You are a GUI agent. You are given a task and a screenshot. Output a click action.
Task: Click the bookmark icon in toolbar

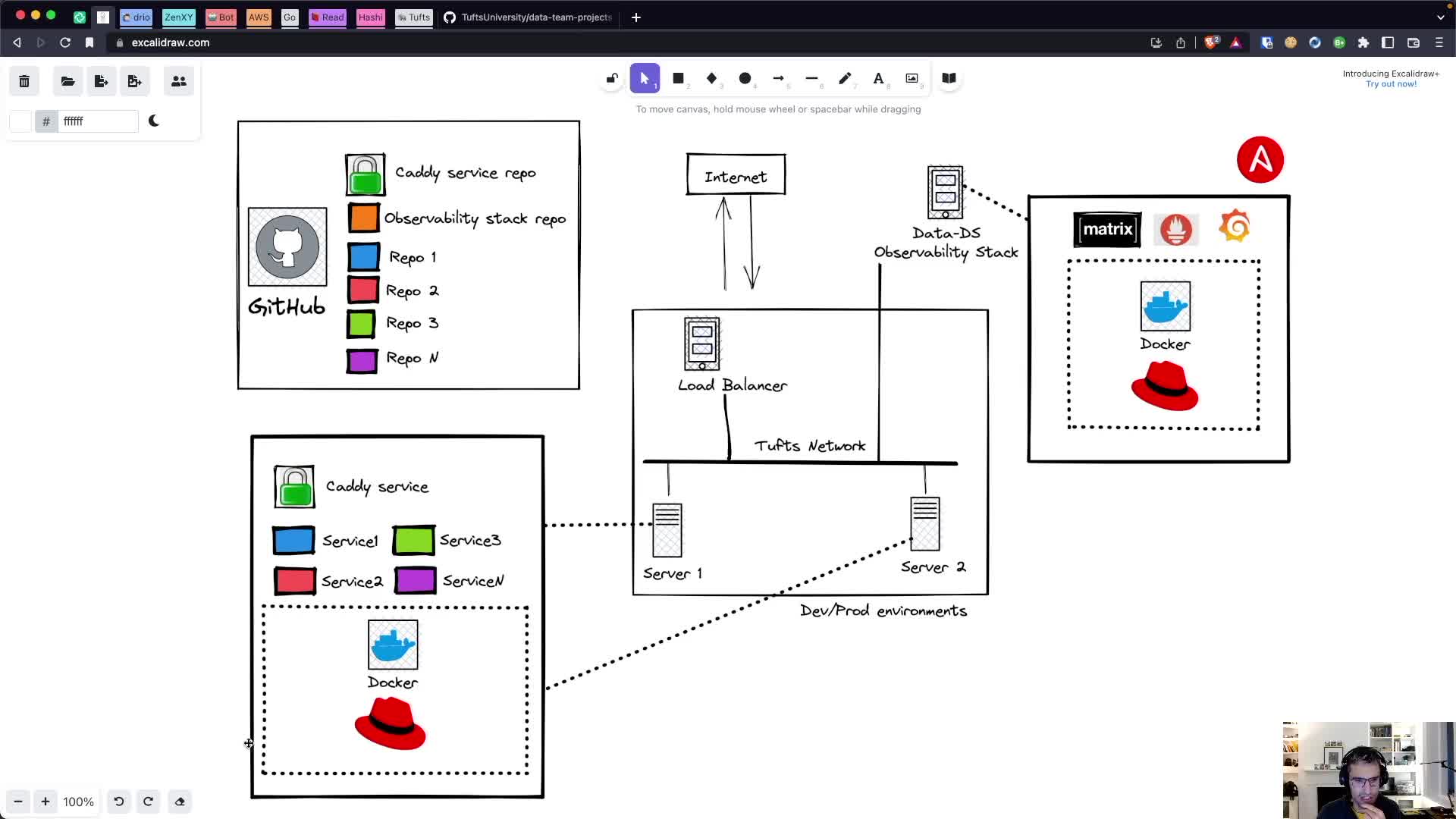pyautogui.click(x=89, y=42)
